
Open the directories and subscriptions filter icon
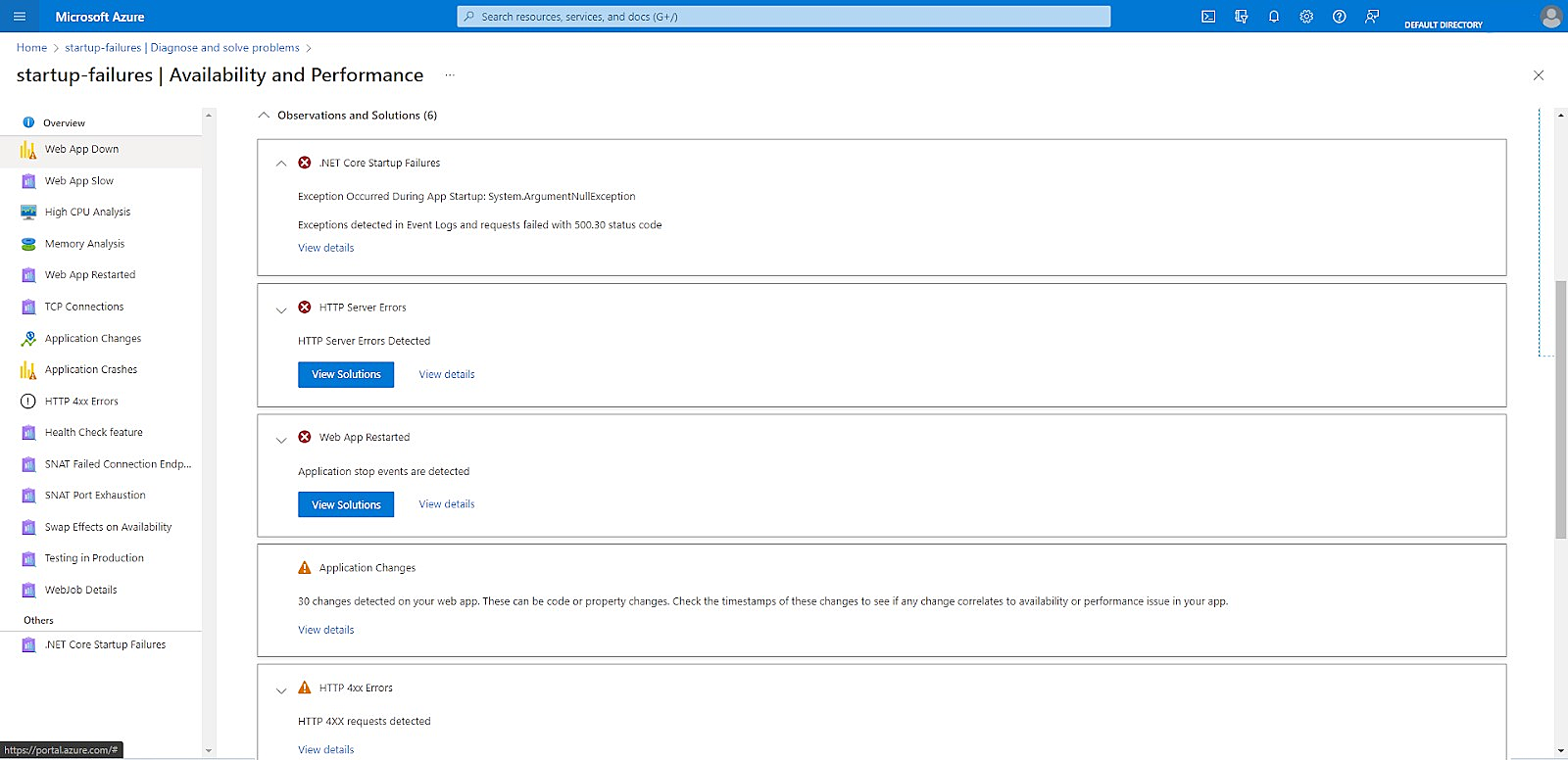(x=1242, y=17)
